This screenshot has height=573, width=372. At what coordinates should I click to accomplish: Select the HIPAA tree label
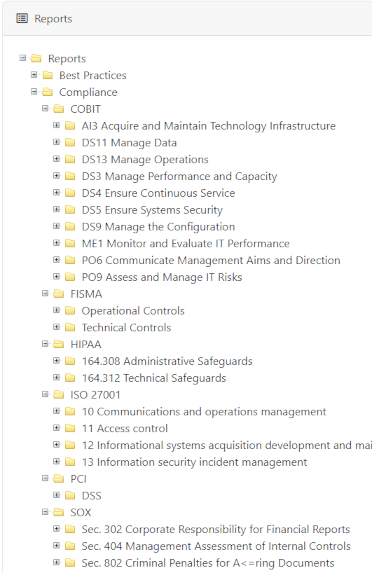coord(86,344)
